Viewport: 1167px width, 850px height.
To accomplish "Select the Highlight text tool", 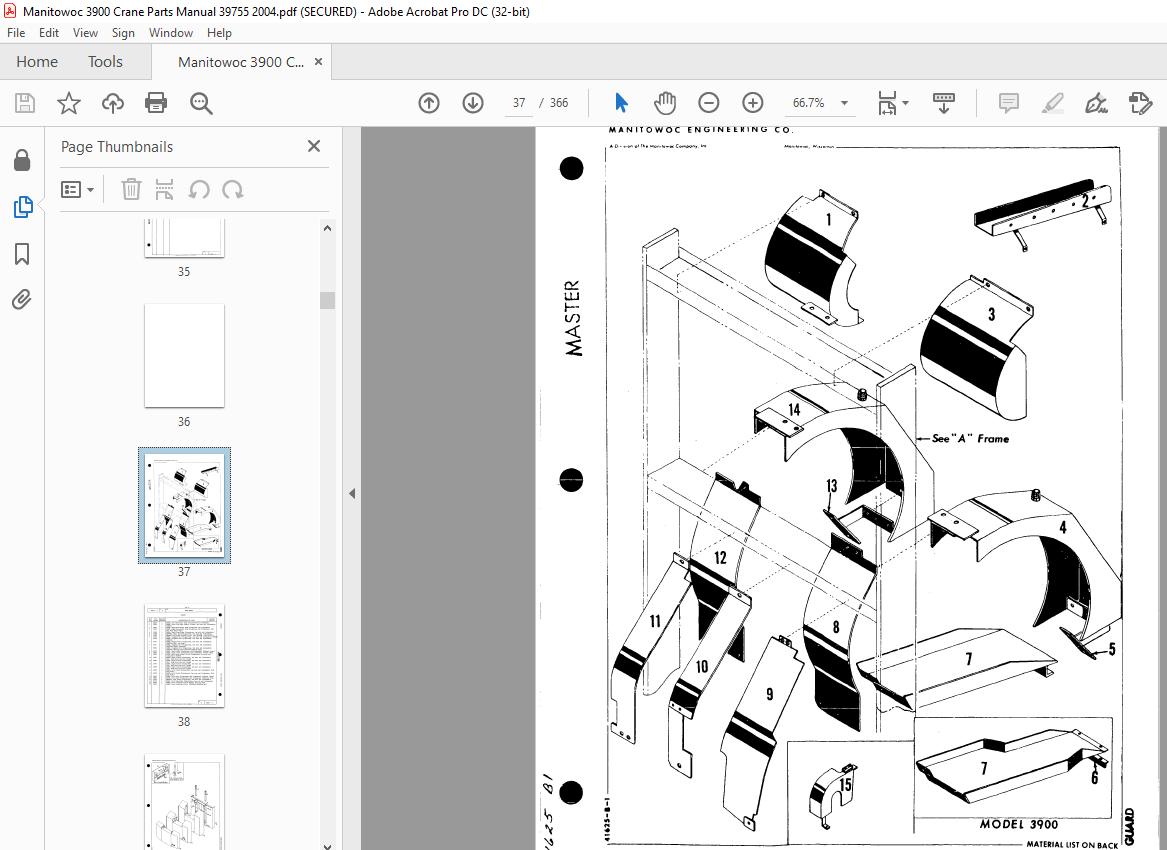I will tap(1052, 103).
